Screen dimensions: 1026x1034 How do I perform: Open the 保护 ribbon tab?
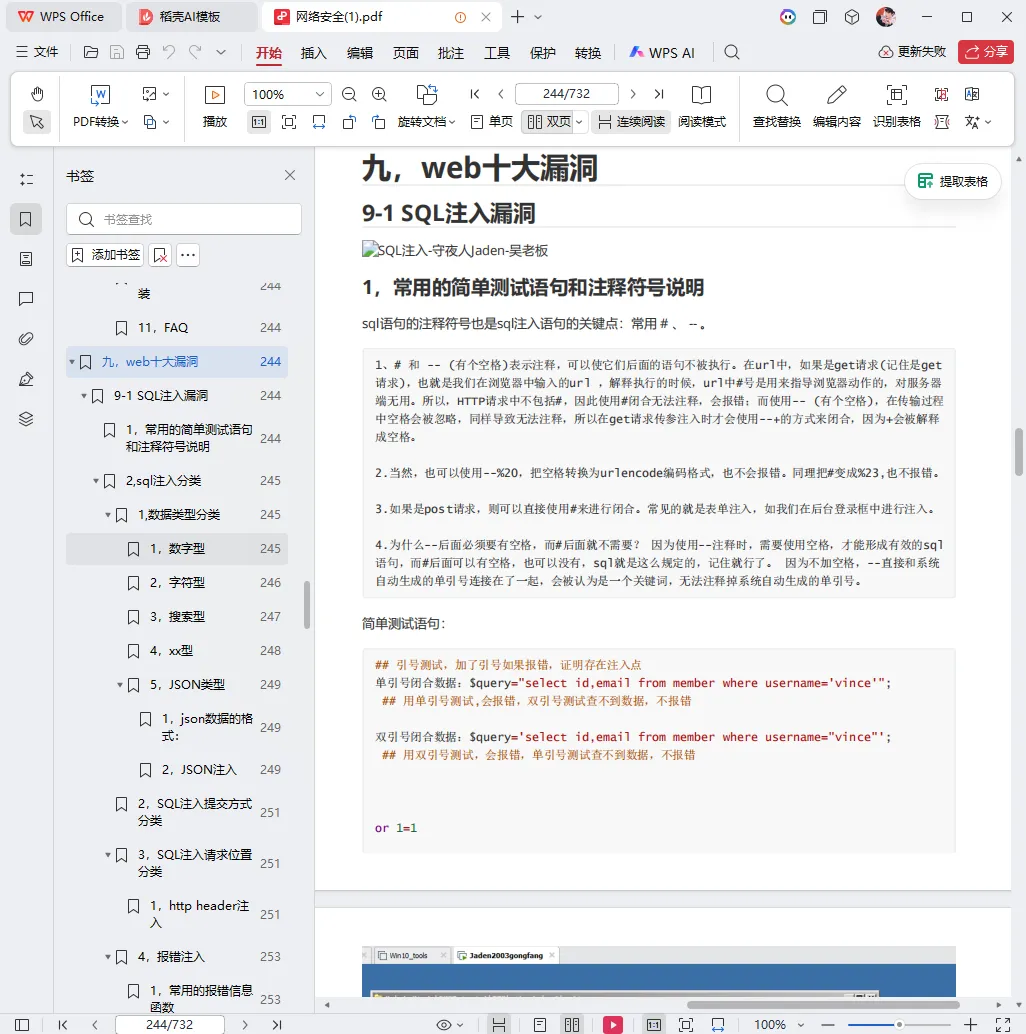click(543, 53)
